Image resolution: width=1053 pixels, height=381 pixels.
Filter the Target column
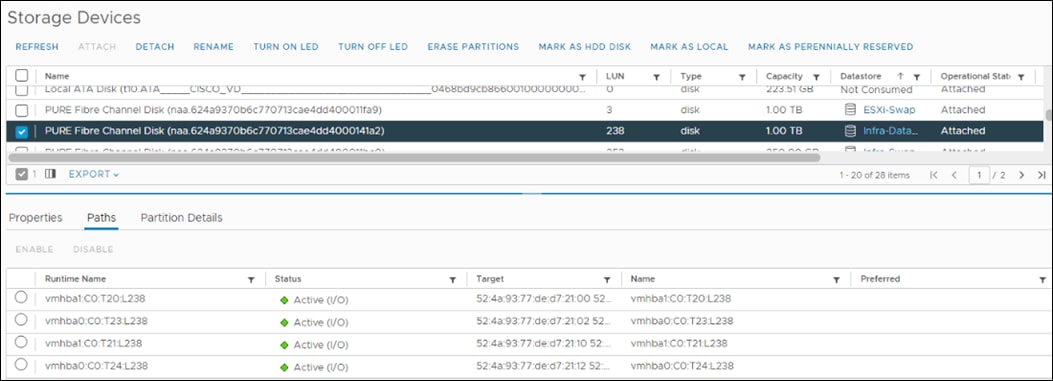tap(607, 279)
